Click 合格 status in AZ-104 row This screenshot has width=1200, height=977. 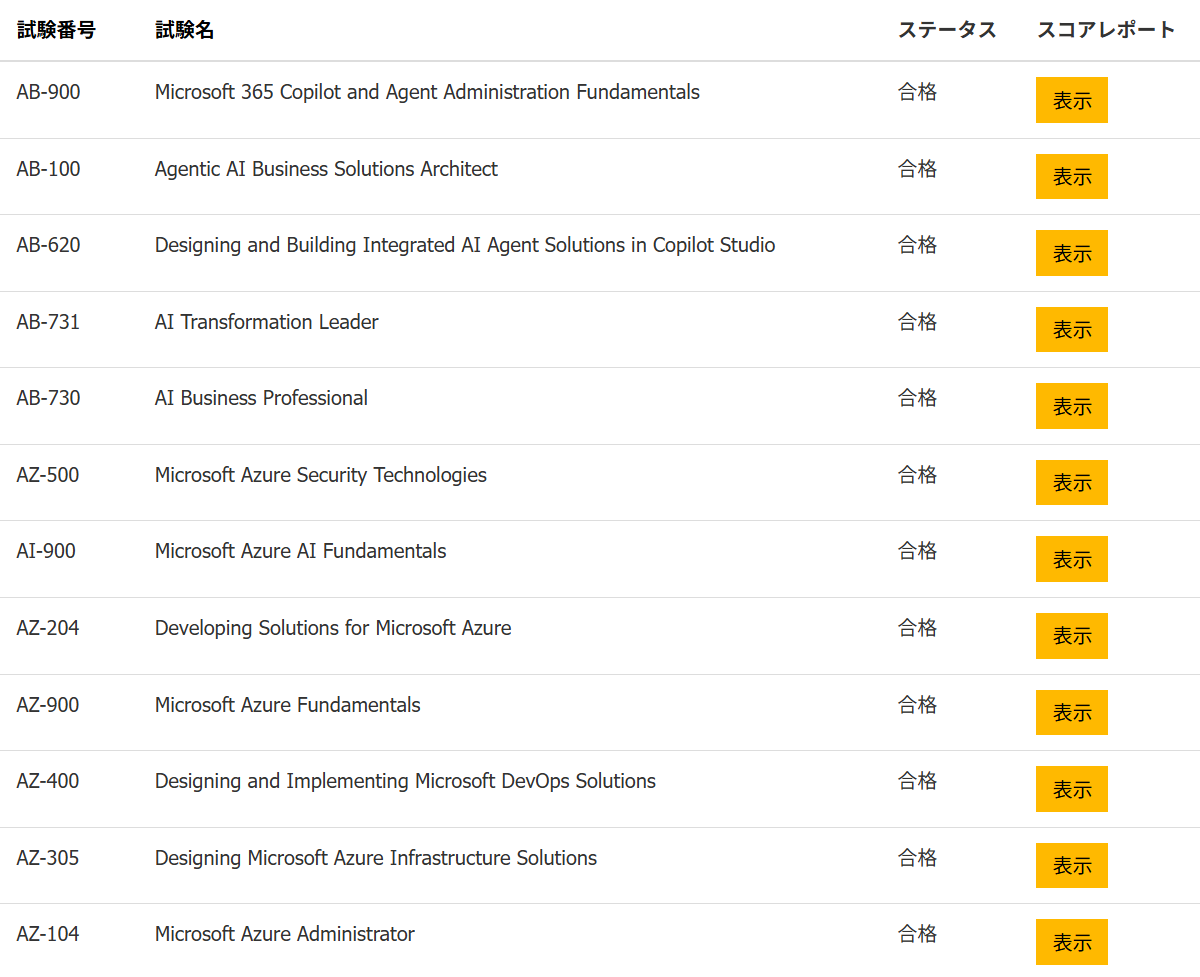pos(917,934)
